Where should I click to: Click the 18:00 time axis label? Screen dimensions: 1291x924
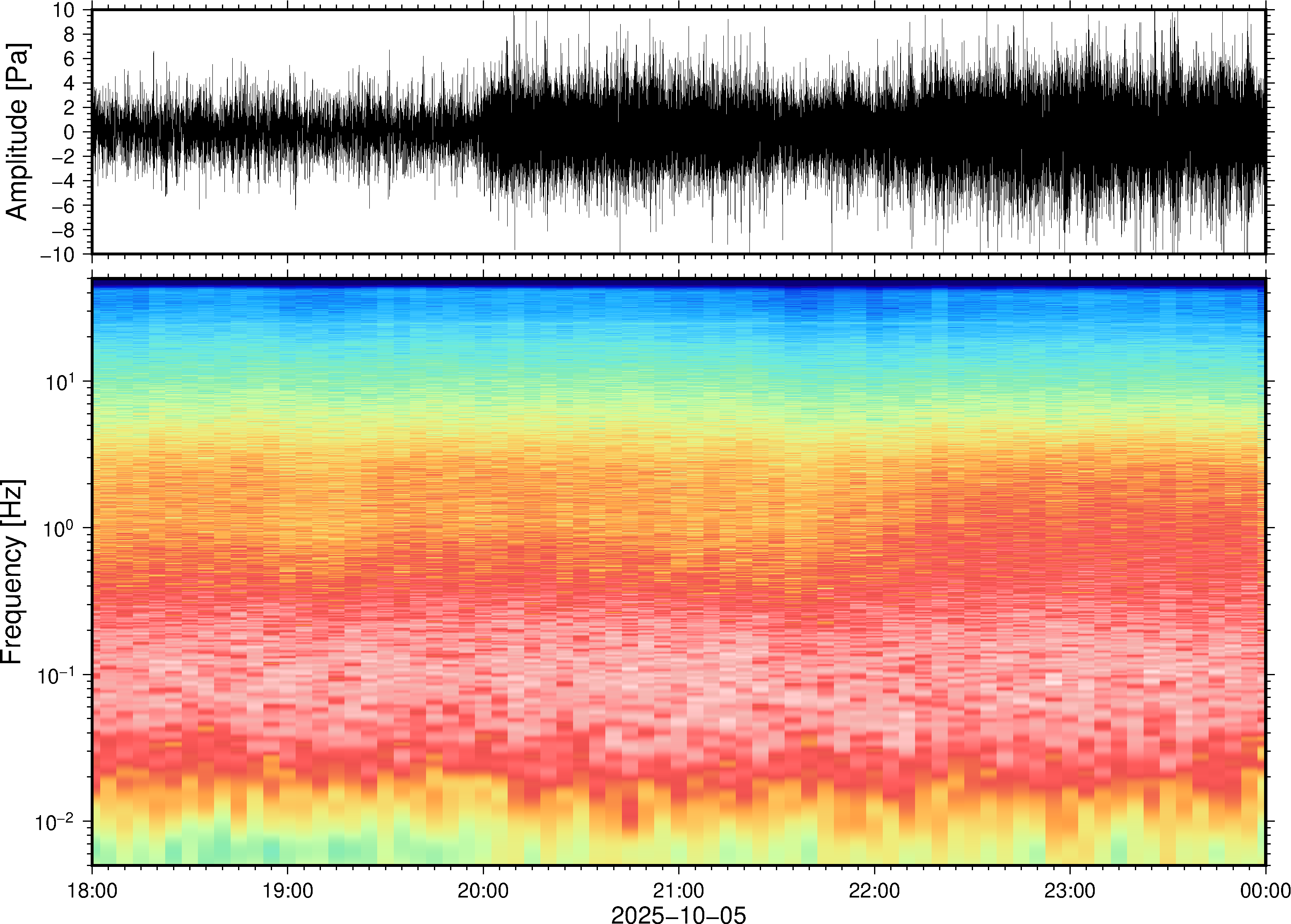click(x=92, y=890)
